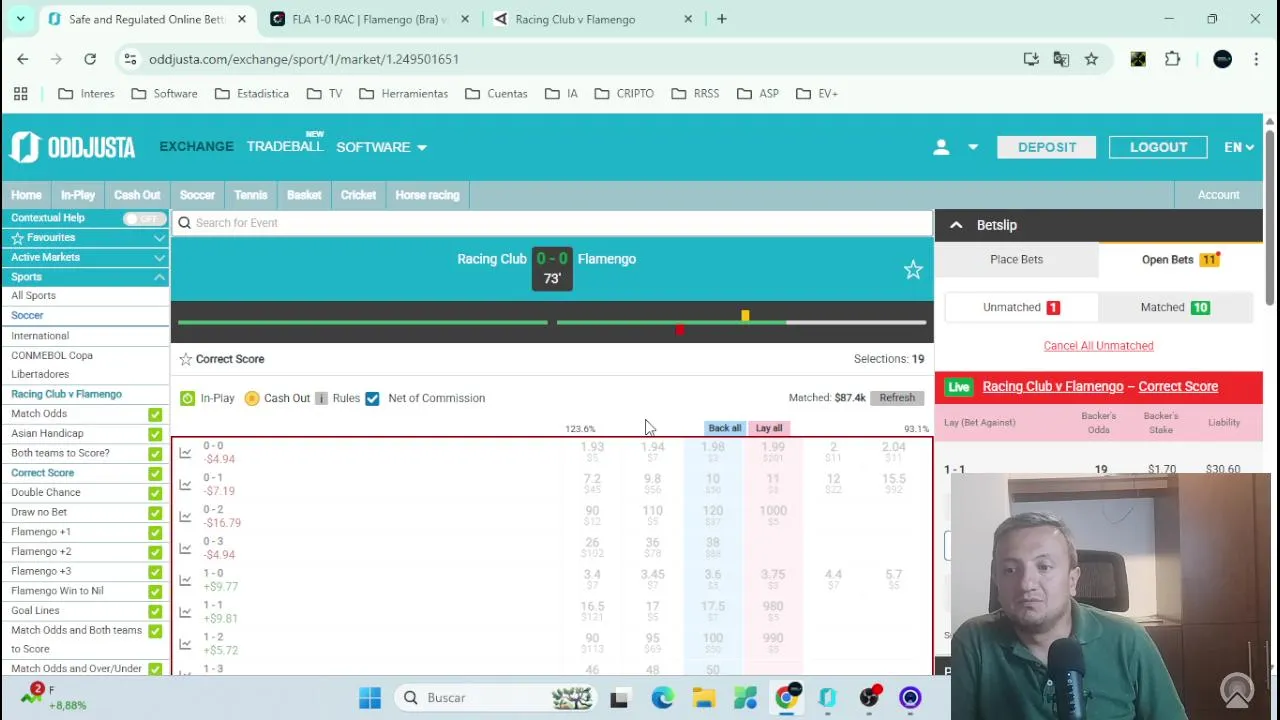Click Back all button
Viewport: 1280px width, 720px height.
pos(724,428)
